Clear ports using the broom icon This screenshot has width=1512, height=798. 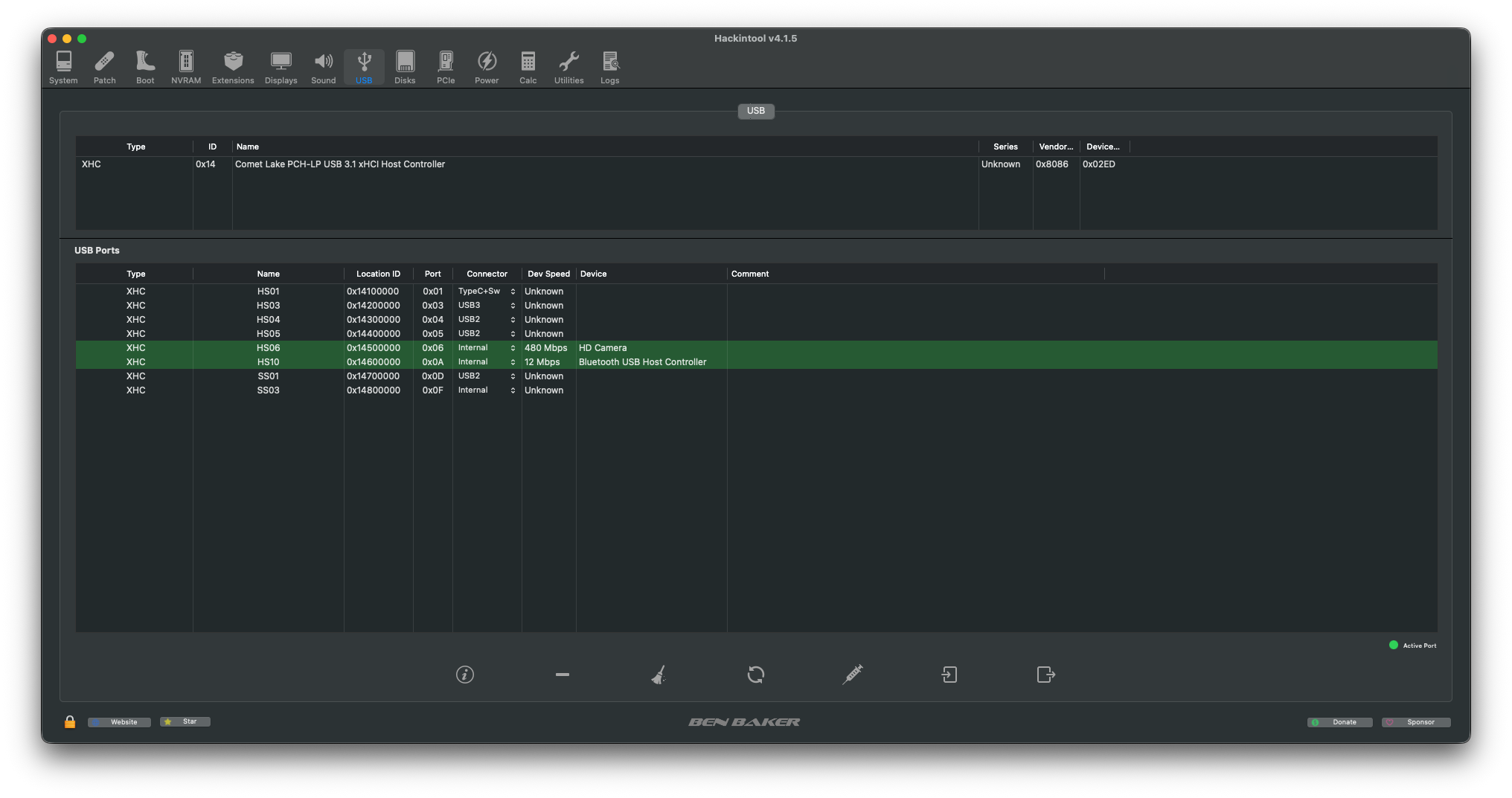tap(659, 675)
